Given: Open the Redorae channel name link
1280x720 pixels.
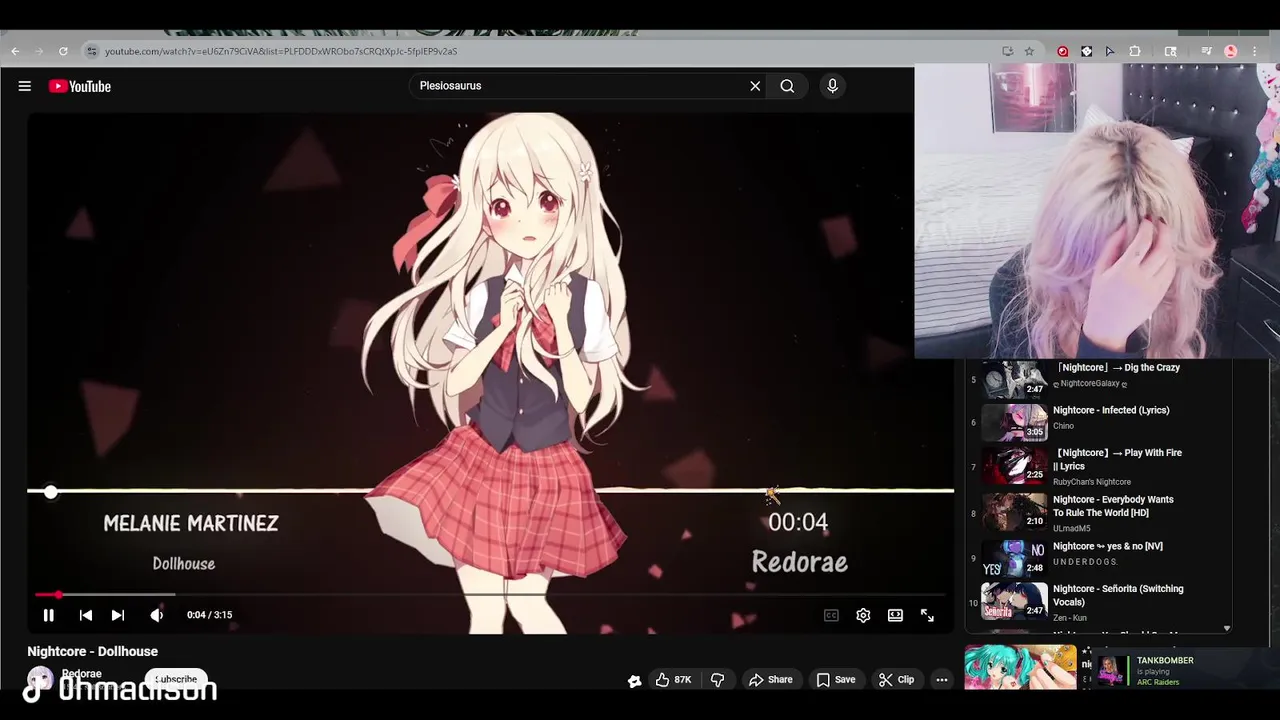Looking at the screenshot, I should 82,674.
